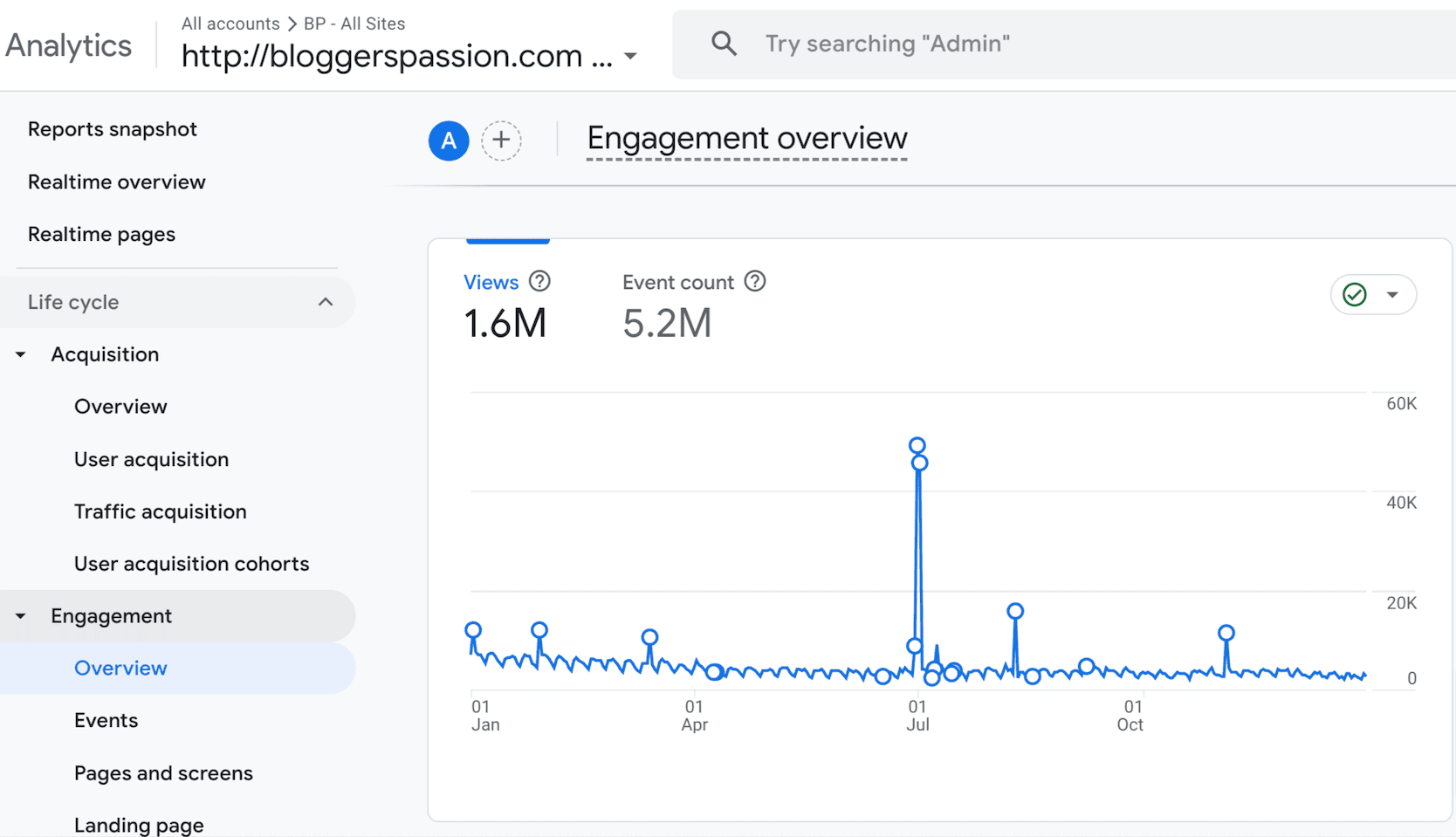This screenshot has height=837, width=1456.
Task: Click the green checkmark data quality icon
Action: 1354,295
